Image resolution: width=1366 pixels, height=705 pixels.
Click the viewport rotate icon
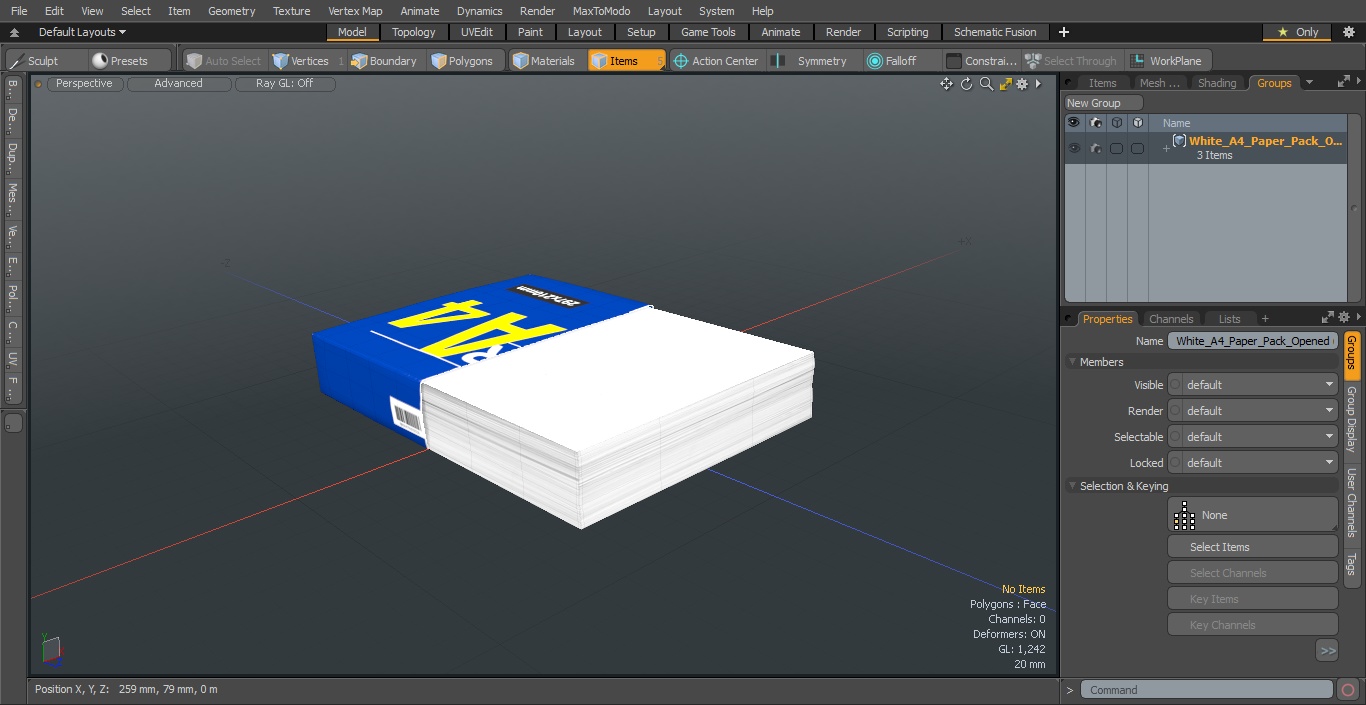pos(967,84)
